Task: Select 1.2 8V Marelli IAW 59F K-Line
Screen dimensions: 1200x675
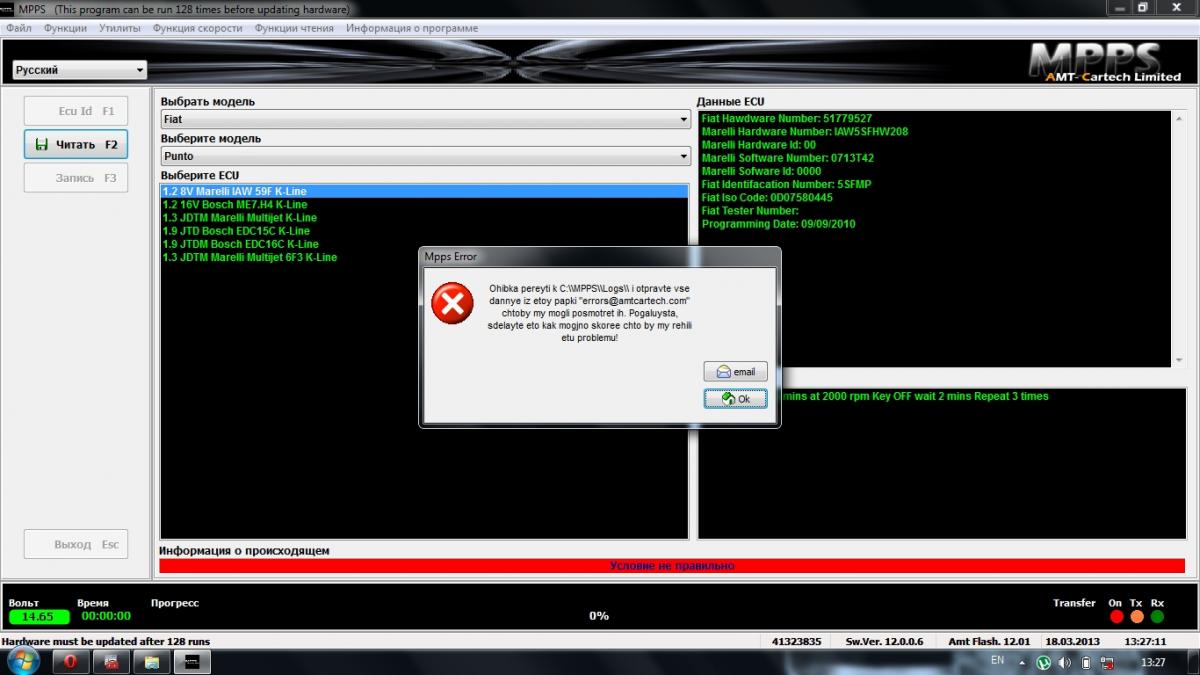Action: click(x=424, y=191)
